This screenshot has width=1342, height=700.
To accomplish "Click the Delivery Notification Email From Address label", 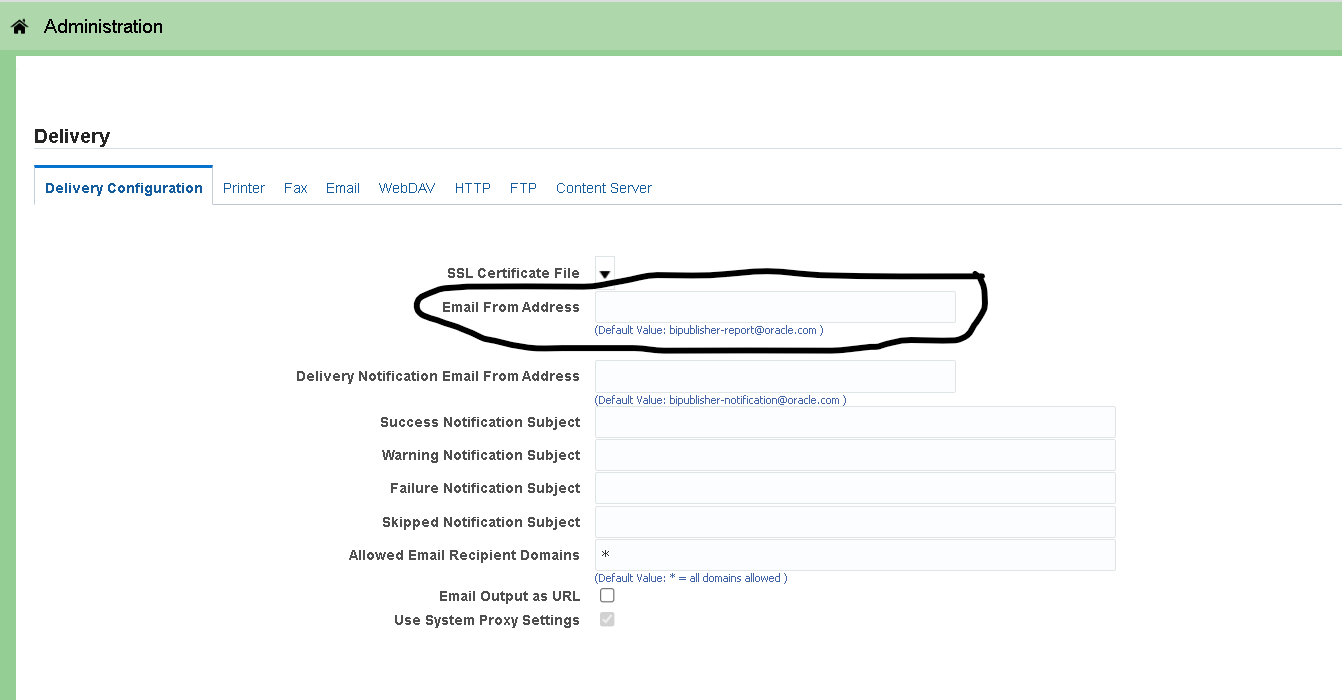I will click(438, 376).
